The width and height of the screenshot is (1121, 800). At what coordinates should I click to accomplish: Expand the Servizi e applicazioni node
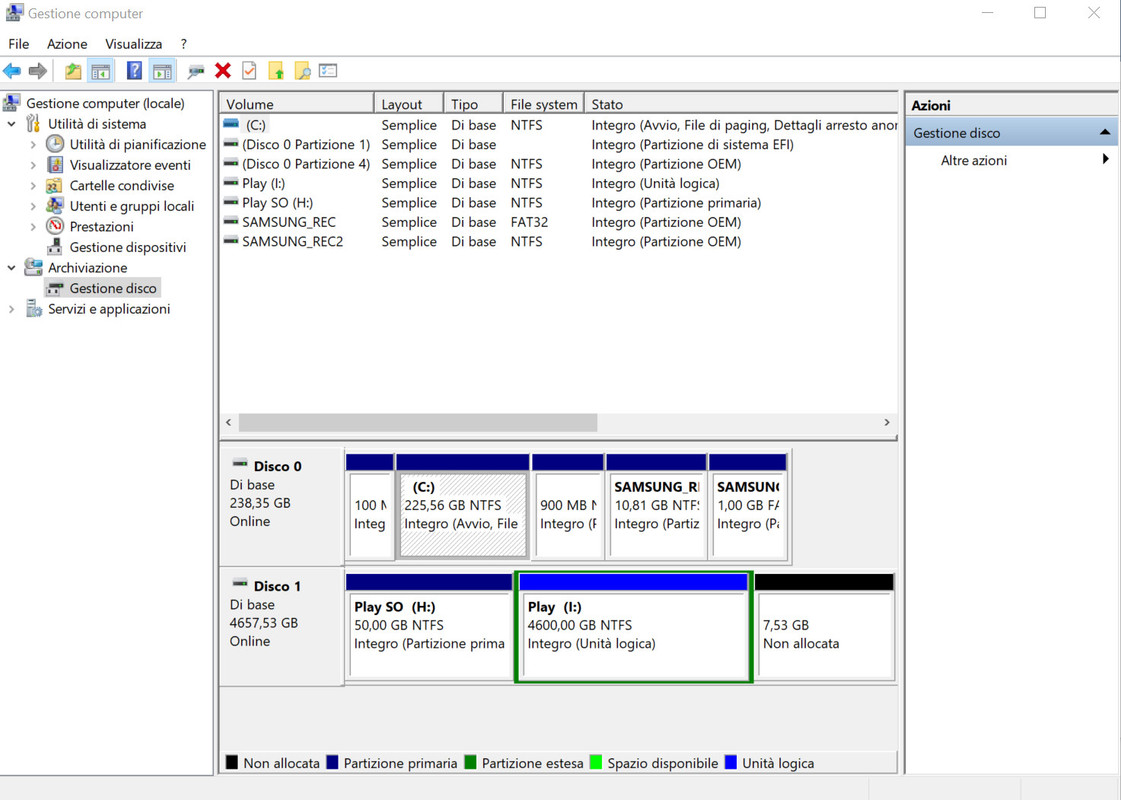[x=11, y=309]
